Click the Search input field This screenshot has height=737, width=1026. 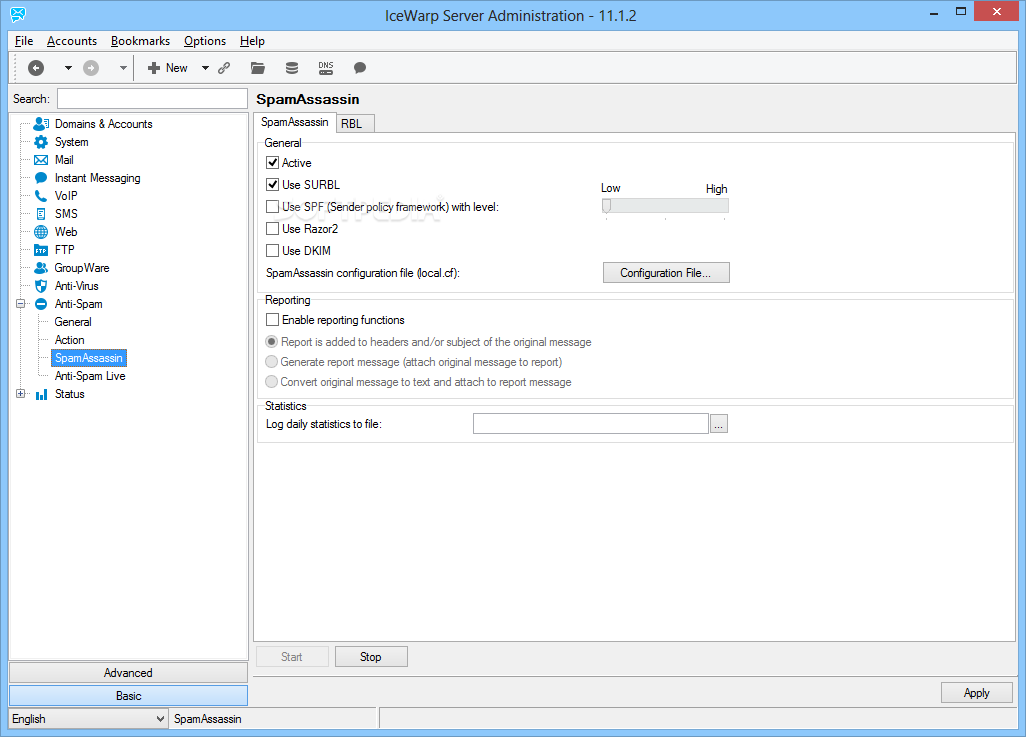152,99
